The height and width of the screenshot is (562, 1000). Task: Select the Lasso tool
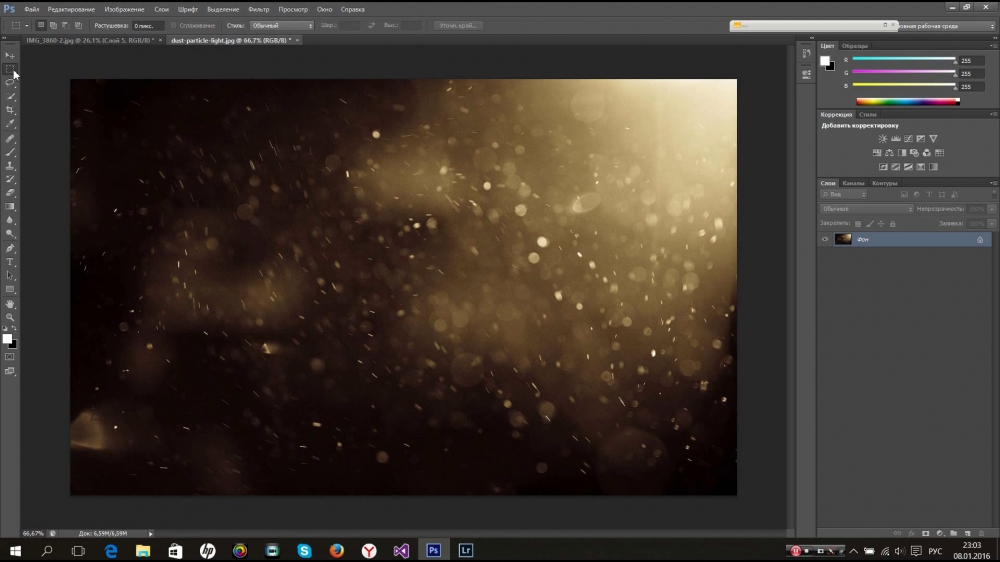point(10,83)
